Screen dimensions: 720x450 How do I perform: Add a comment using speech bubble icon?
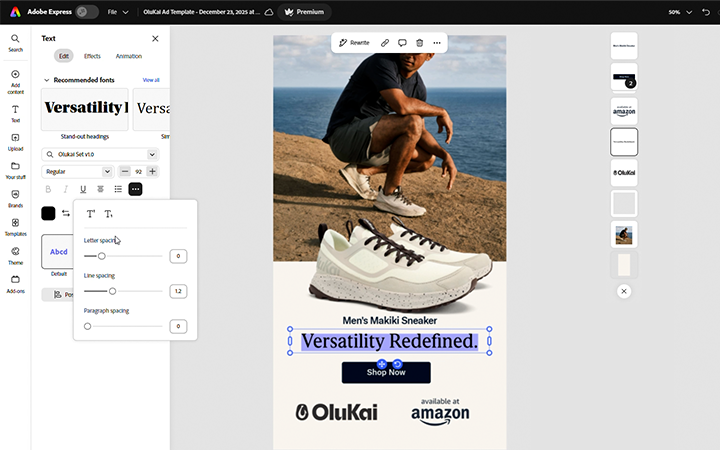[402, 43]
